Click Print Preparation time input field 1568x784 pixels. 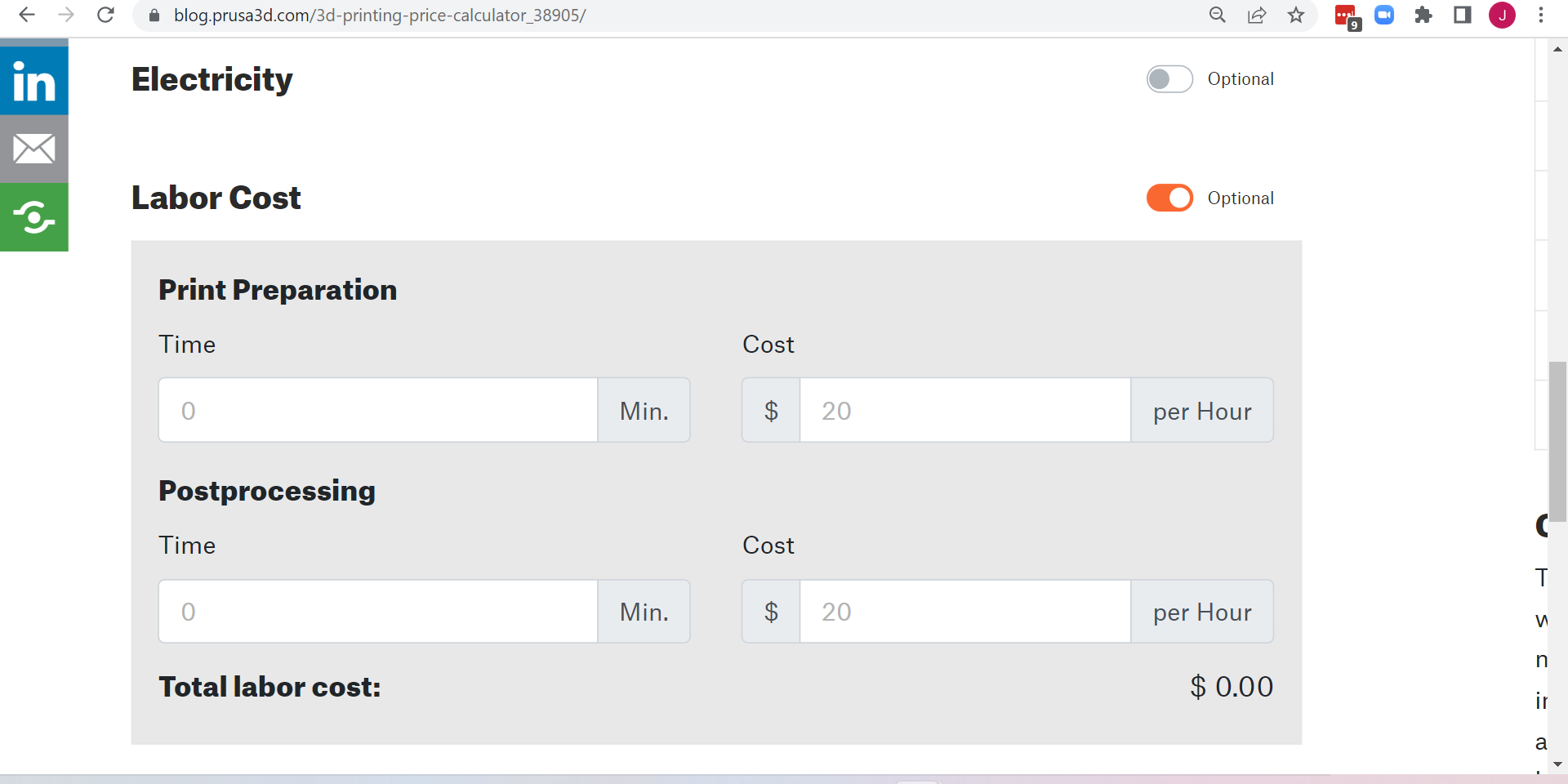pyautogui.click(x=378, y=410)
